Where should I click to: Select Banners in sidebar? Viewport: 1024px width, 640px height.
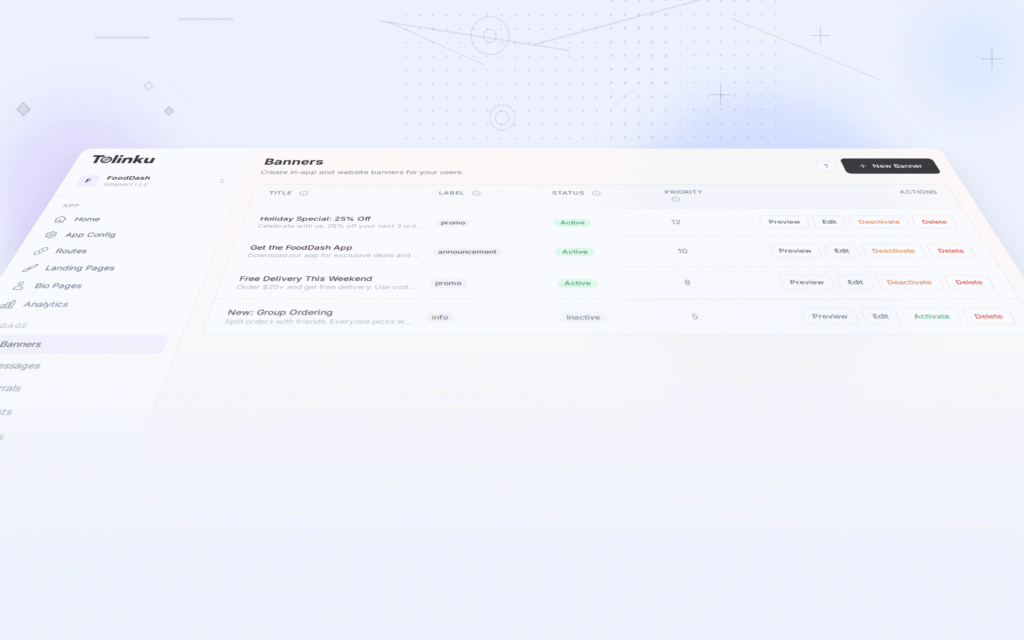(x=82, y=344)
